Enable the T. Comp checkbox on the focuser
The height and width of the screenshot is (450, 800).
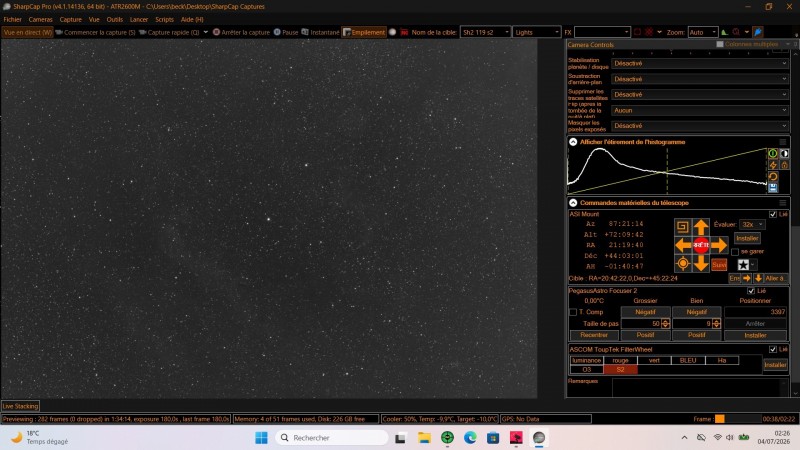pos(573,312)
